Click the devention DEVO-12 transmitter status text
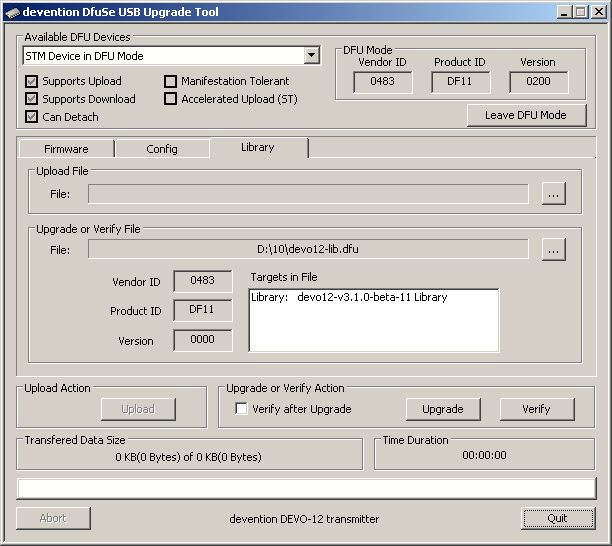 [x=304, y=519]
